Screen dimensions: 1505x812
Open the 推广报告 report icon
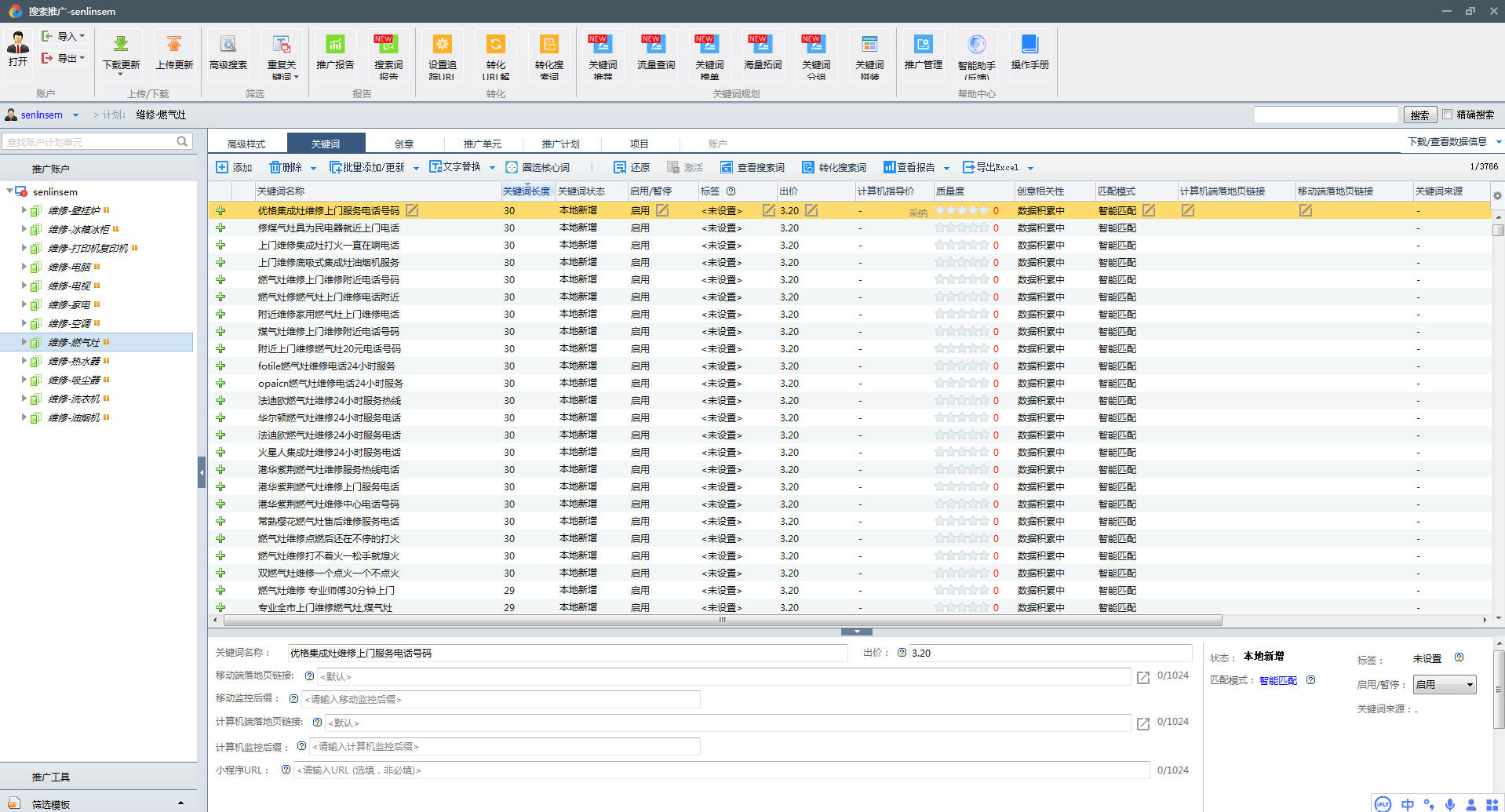335,46
